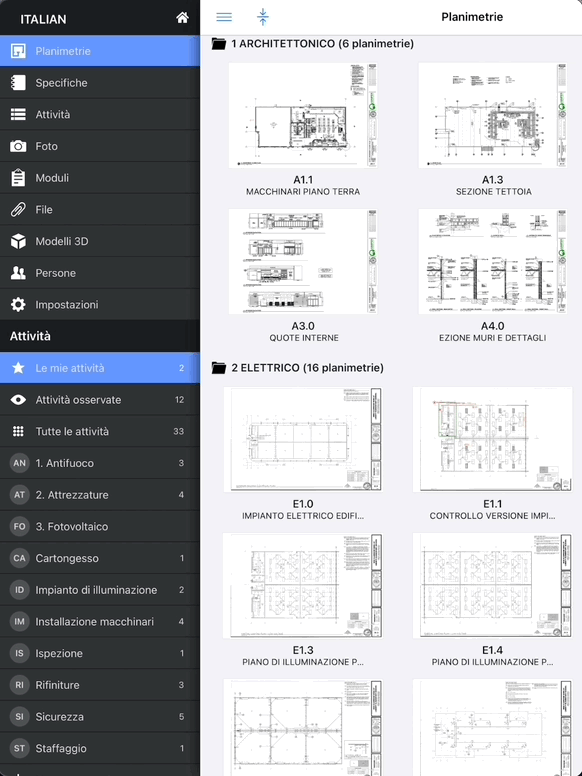The image size is (582, 776).
Task: Click the collapse-all sections icon
Action: [263, 17]
